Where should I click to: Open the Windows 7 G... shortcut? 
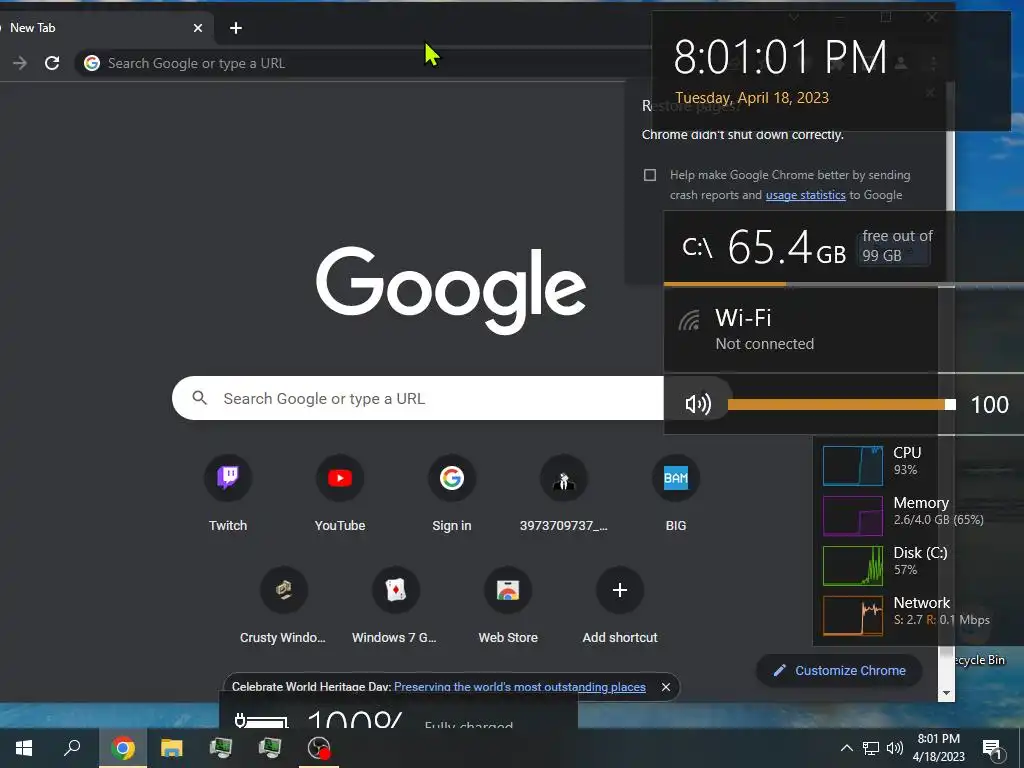(x=396, y=590)
